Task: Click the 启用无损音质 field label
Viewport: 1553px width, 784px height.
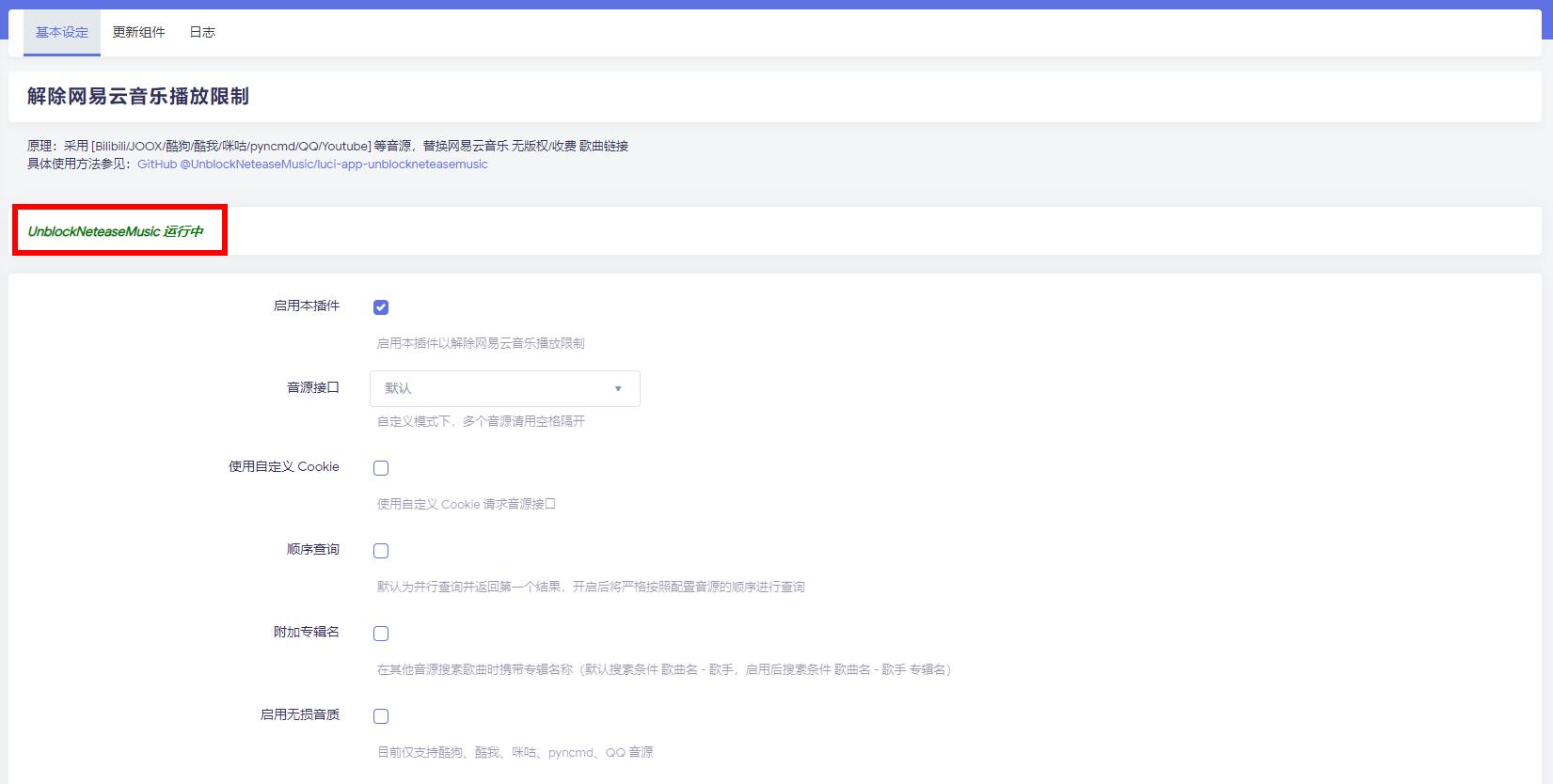Action: pos(300,714)
